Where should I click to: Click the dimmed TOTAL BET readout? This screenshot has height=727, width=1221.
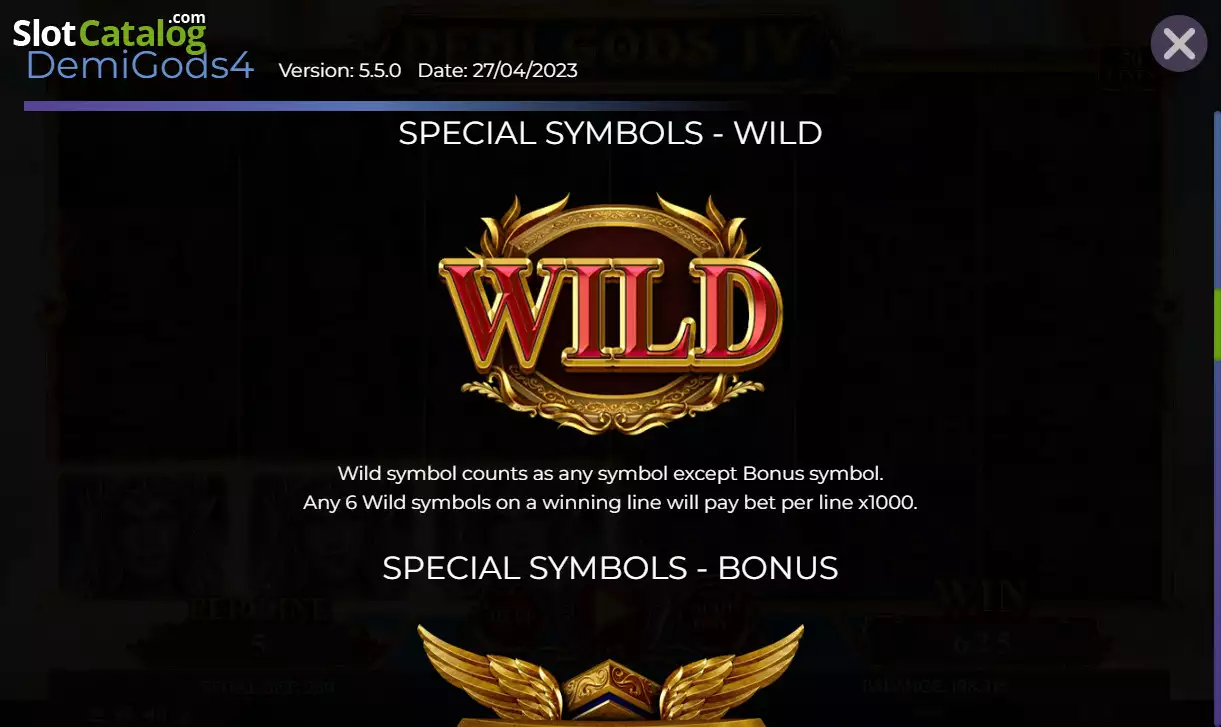click(266, 688)
